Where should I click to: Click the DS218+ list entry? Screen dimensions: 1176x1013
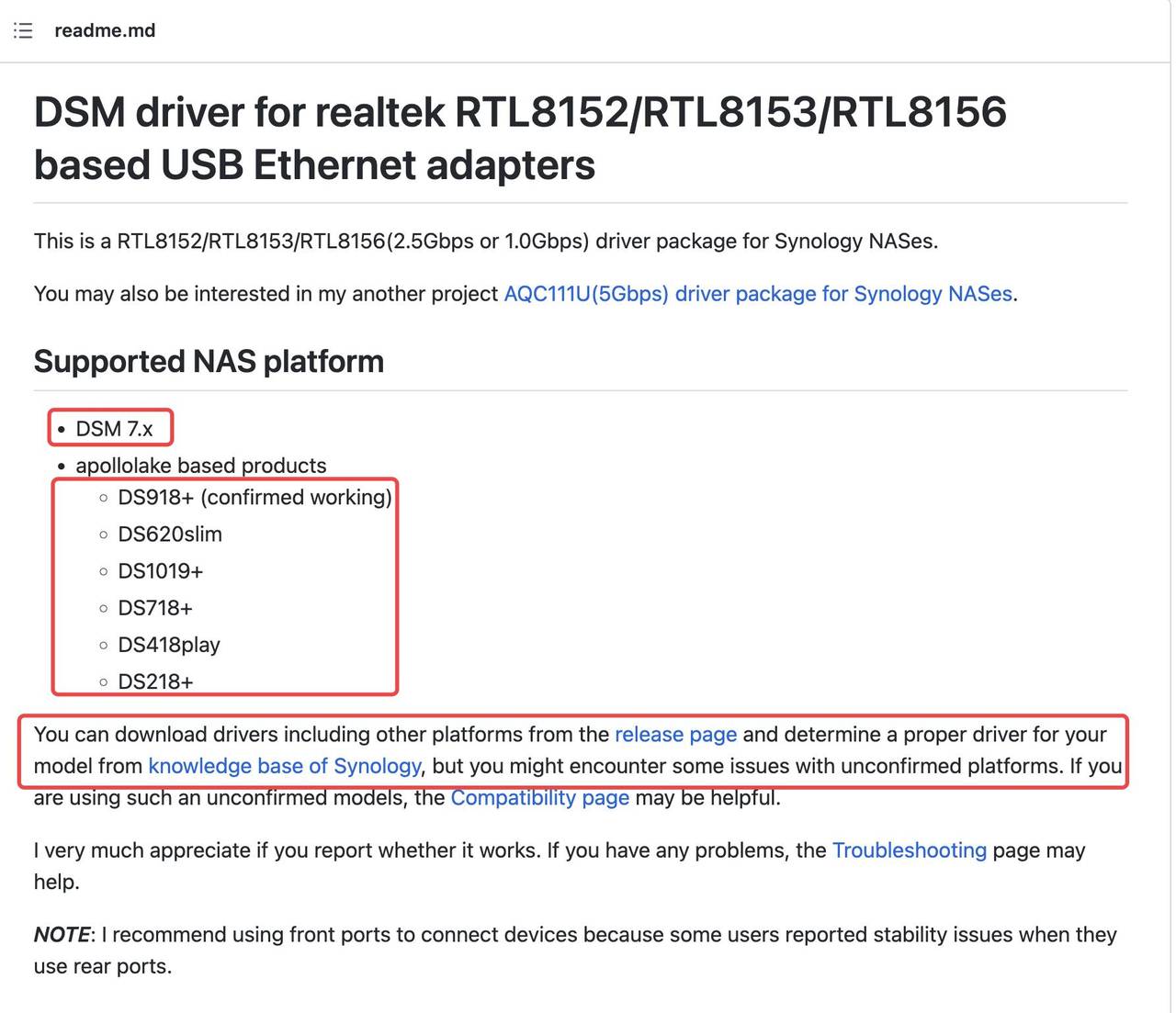157,681
